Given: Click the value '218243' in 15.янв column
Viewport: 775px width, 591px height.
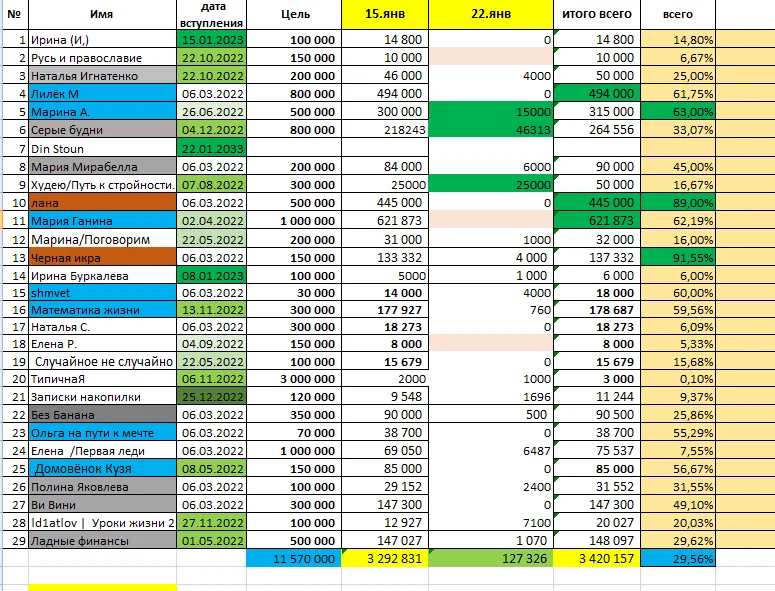Looking at the screenshot, I should (385, 130).
